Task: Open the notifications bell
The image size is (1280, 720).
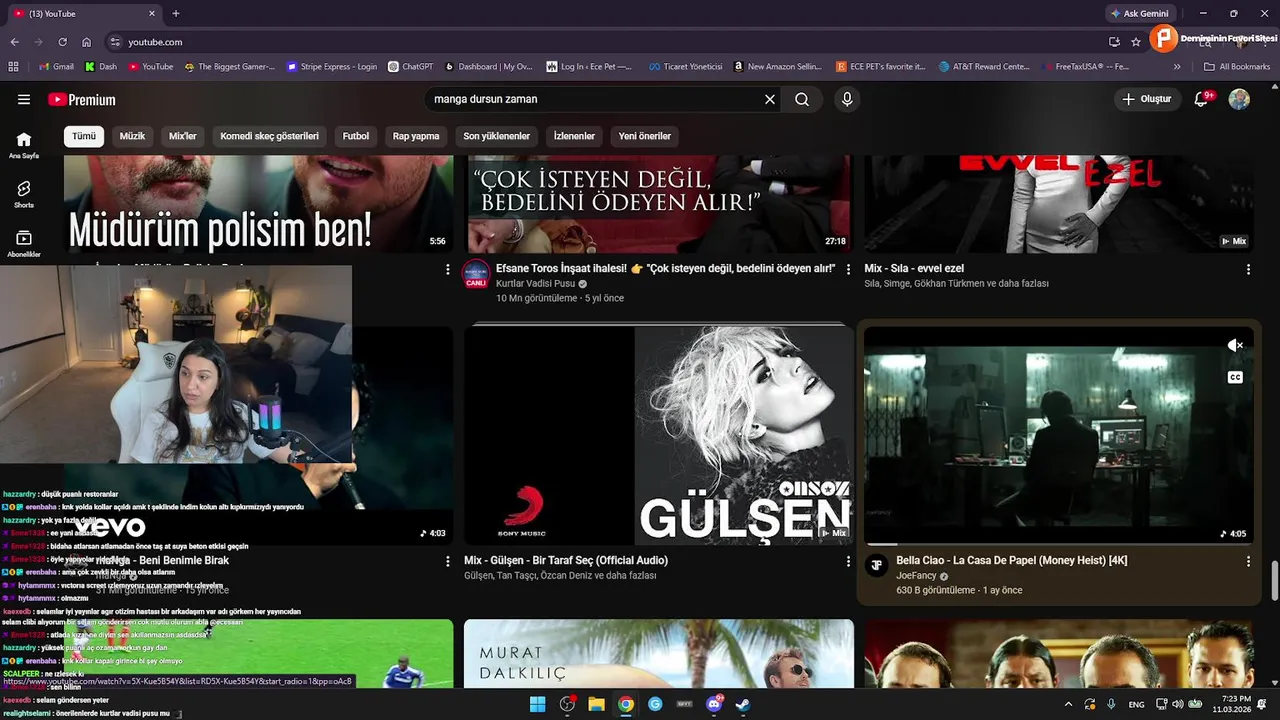Action: pos(1202,99)
